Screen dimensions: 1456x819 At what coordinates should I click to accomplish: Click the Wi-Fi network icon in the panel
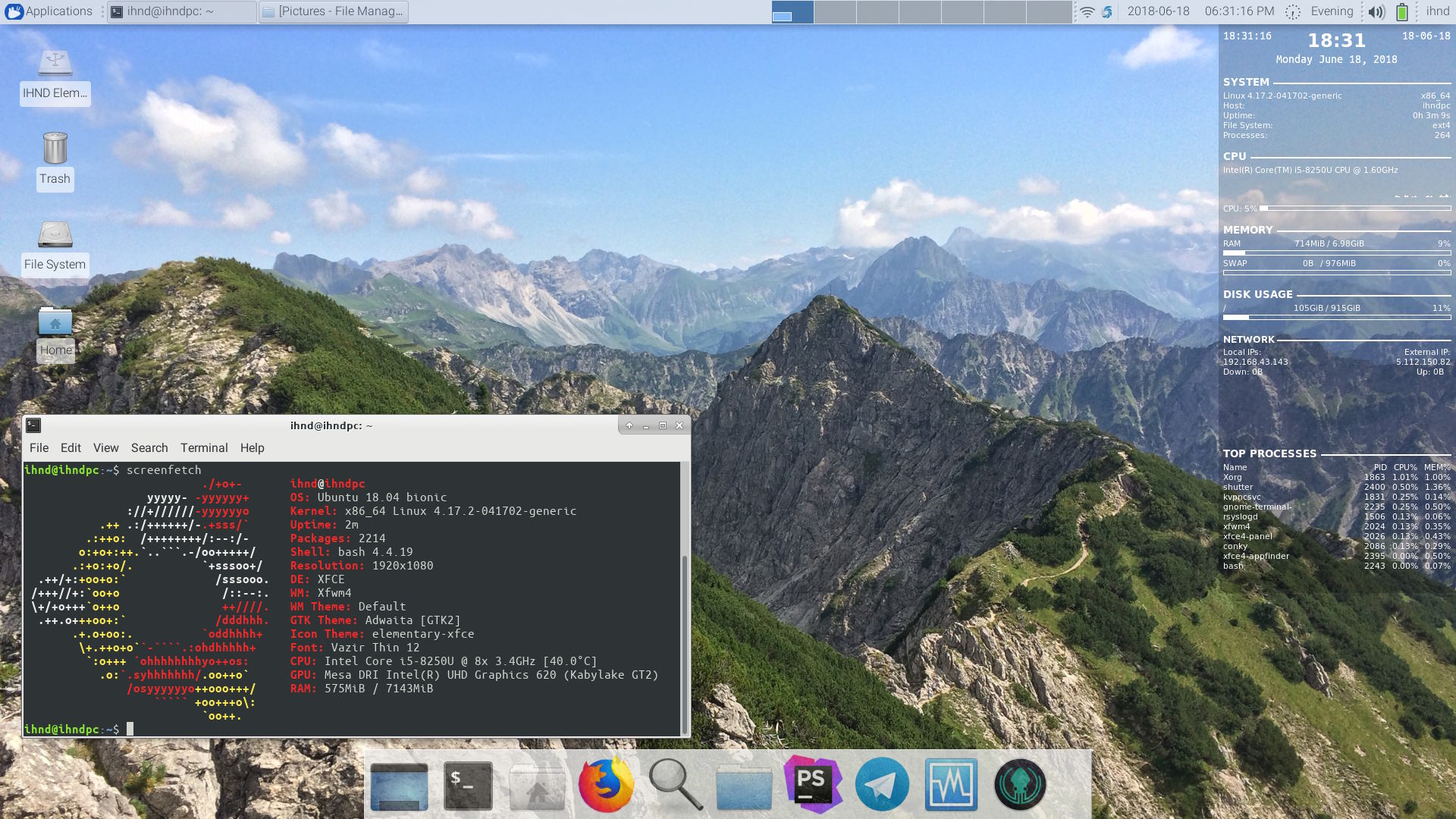[1087, 11]
